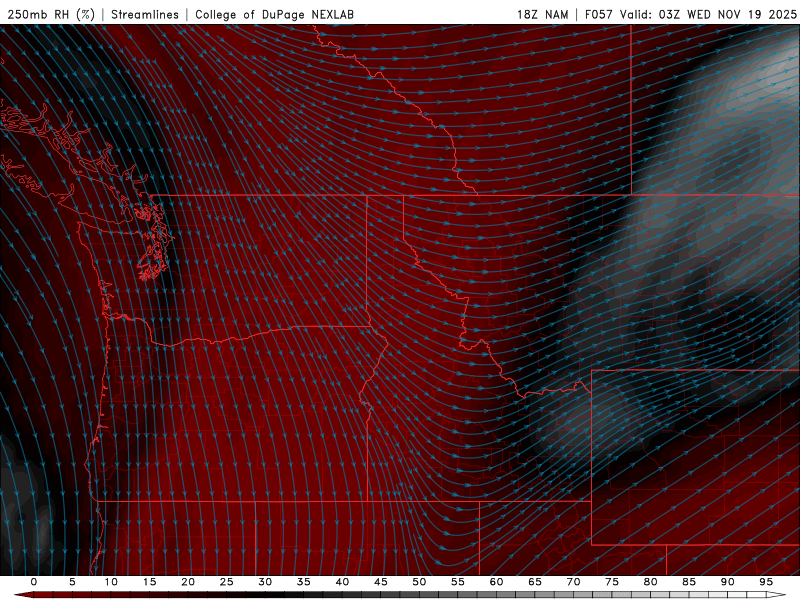This screenshot has width=800, height=600.
Task: Click the "75" color scale label
Action: (612, 582)
